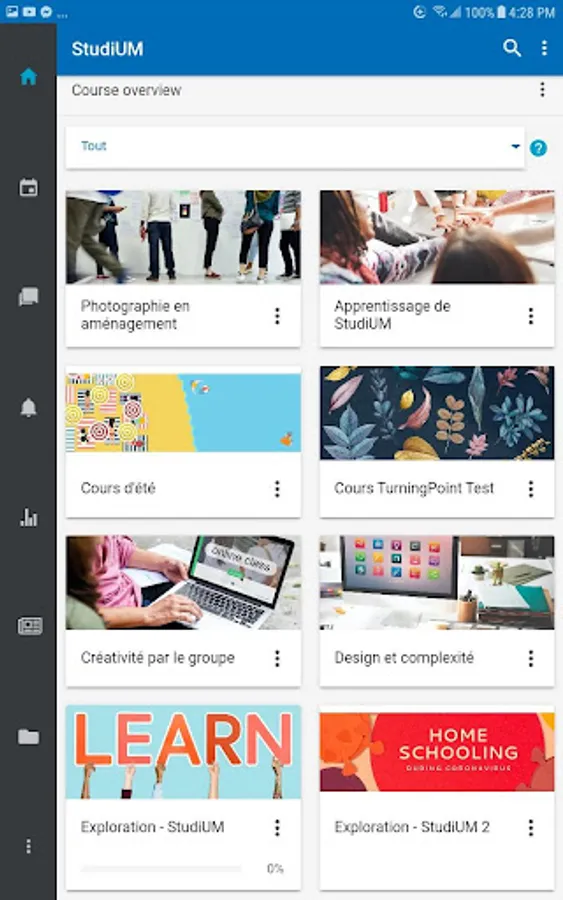Open the messages chat icon in sidebar

coord(28,297)
